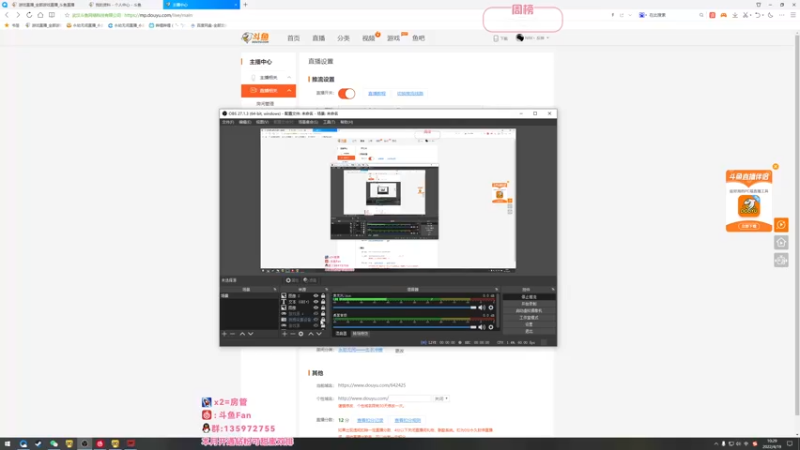Open OBS 工具(T) menu
This screenshot has width=800, height=450.
[x=329, y=122]
